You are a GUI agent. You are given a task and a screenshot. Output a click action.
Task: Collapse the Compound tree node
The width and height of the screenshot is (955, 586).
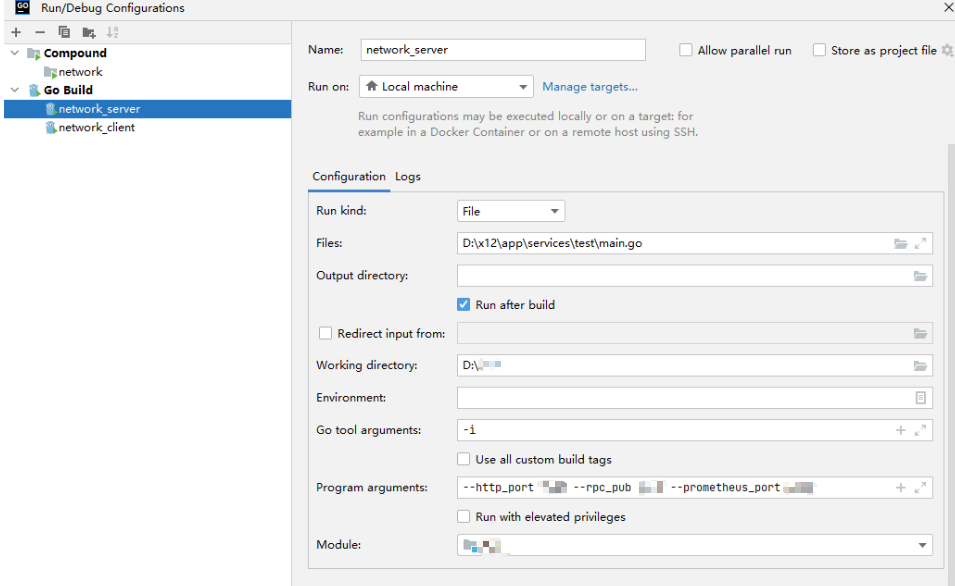point(15,53)
